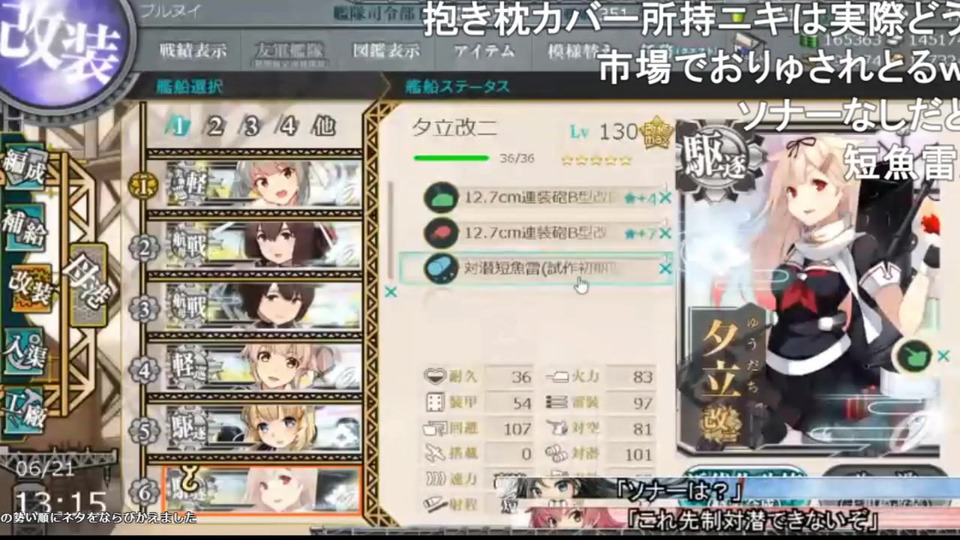960x540 pixels.
Task: Remove the 対潜短魚雷 equipment with its X
Action: click(665, 268)
